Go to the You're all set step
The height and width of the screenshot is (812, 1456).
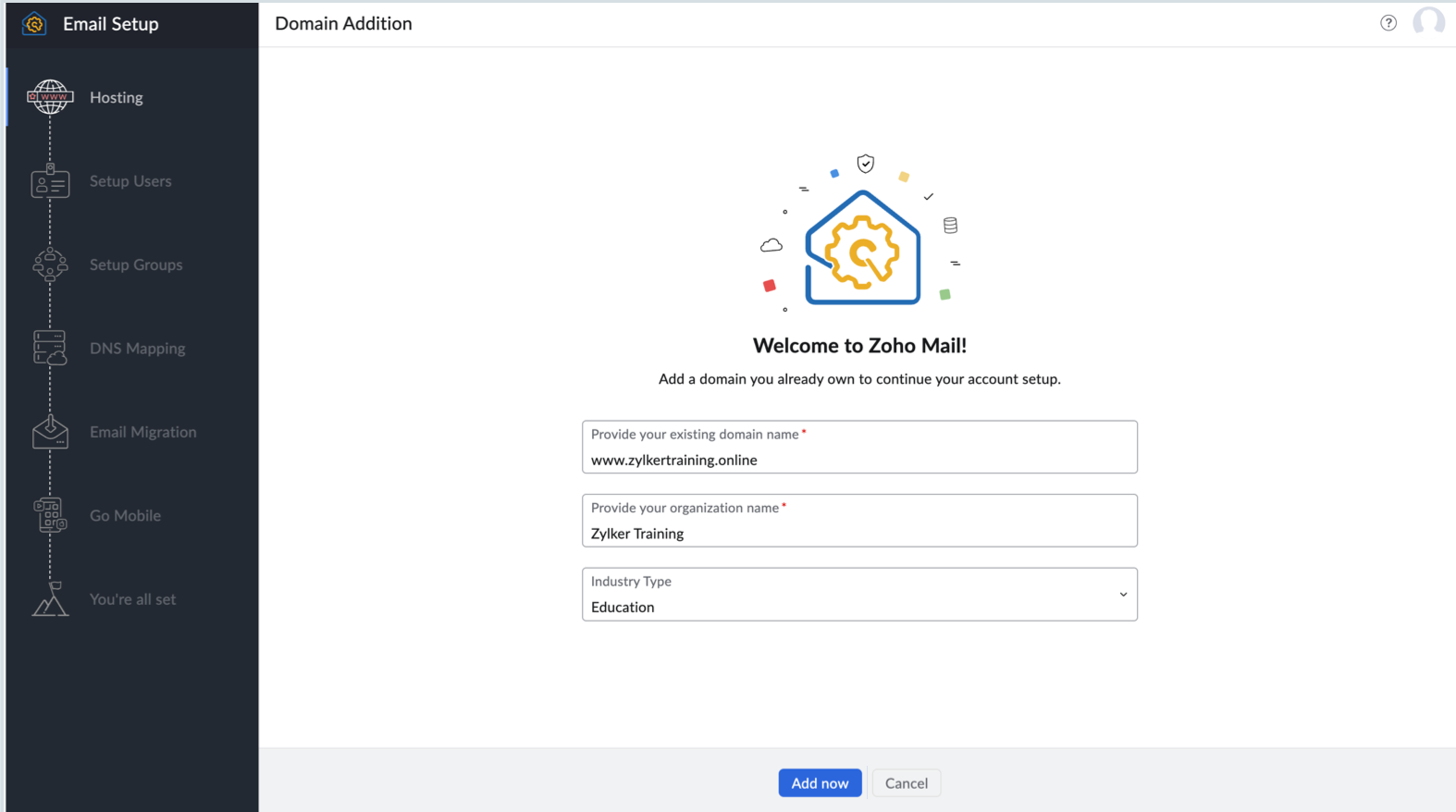point(132,599)
